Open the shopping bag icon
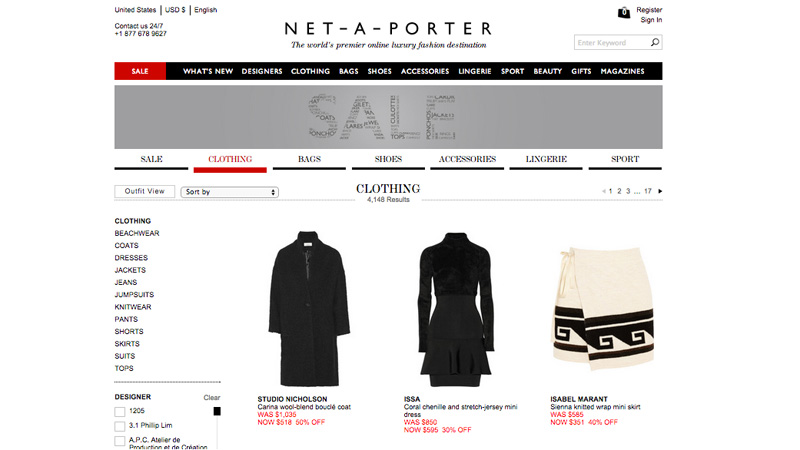This screenshot has height=450, width=800. (x=623, y=12)
